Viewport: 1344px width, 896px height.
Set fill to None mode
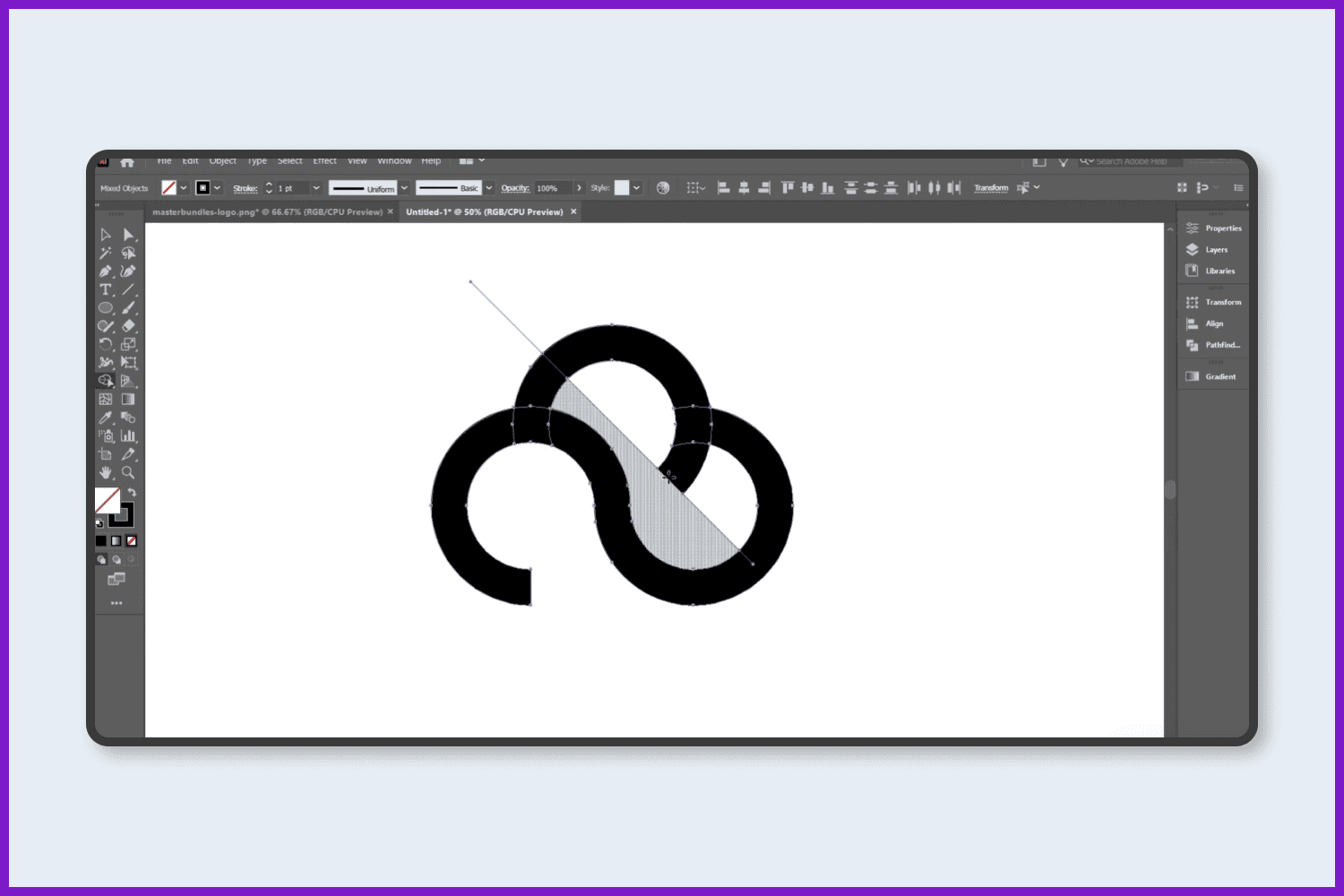132,541
